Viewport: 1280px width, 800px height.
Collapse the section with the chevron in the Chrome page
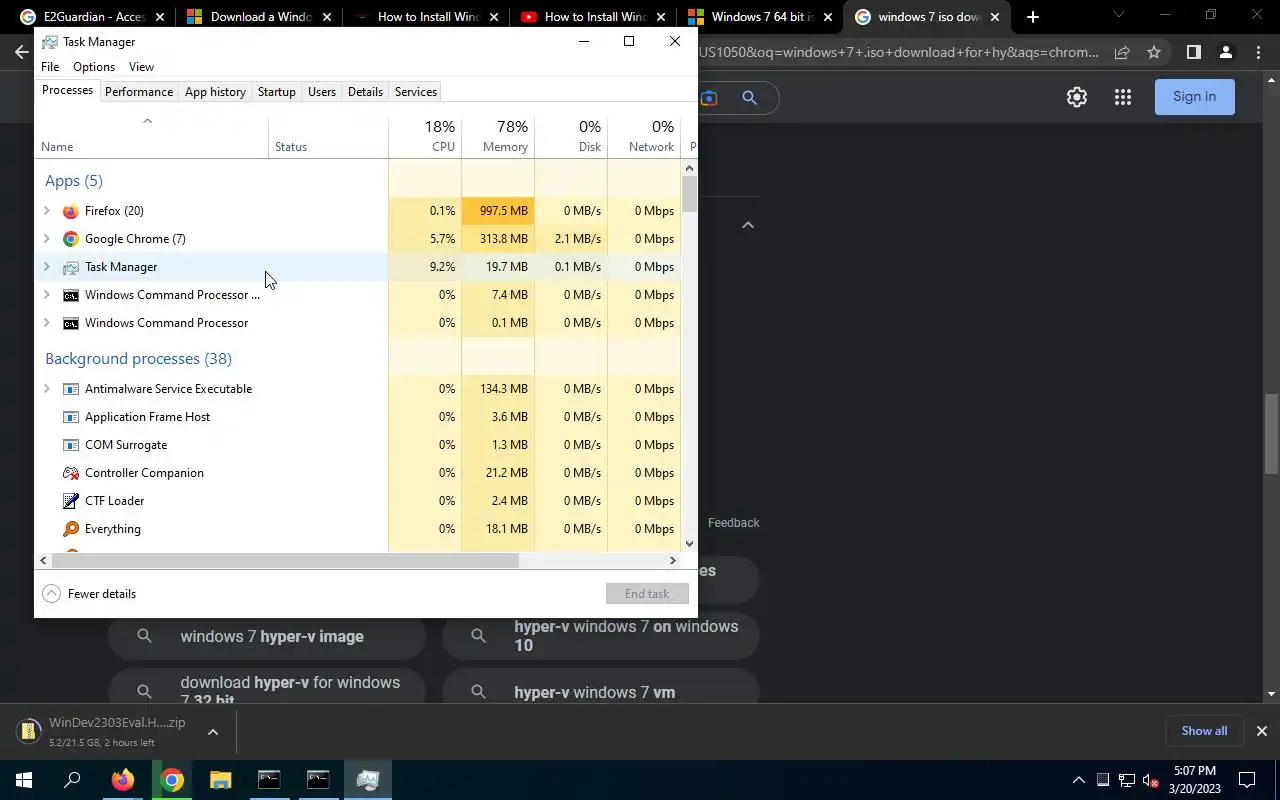point(748,225)
